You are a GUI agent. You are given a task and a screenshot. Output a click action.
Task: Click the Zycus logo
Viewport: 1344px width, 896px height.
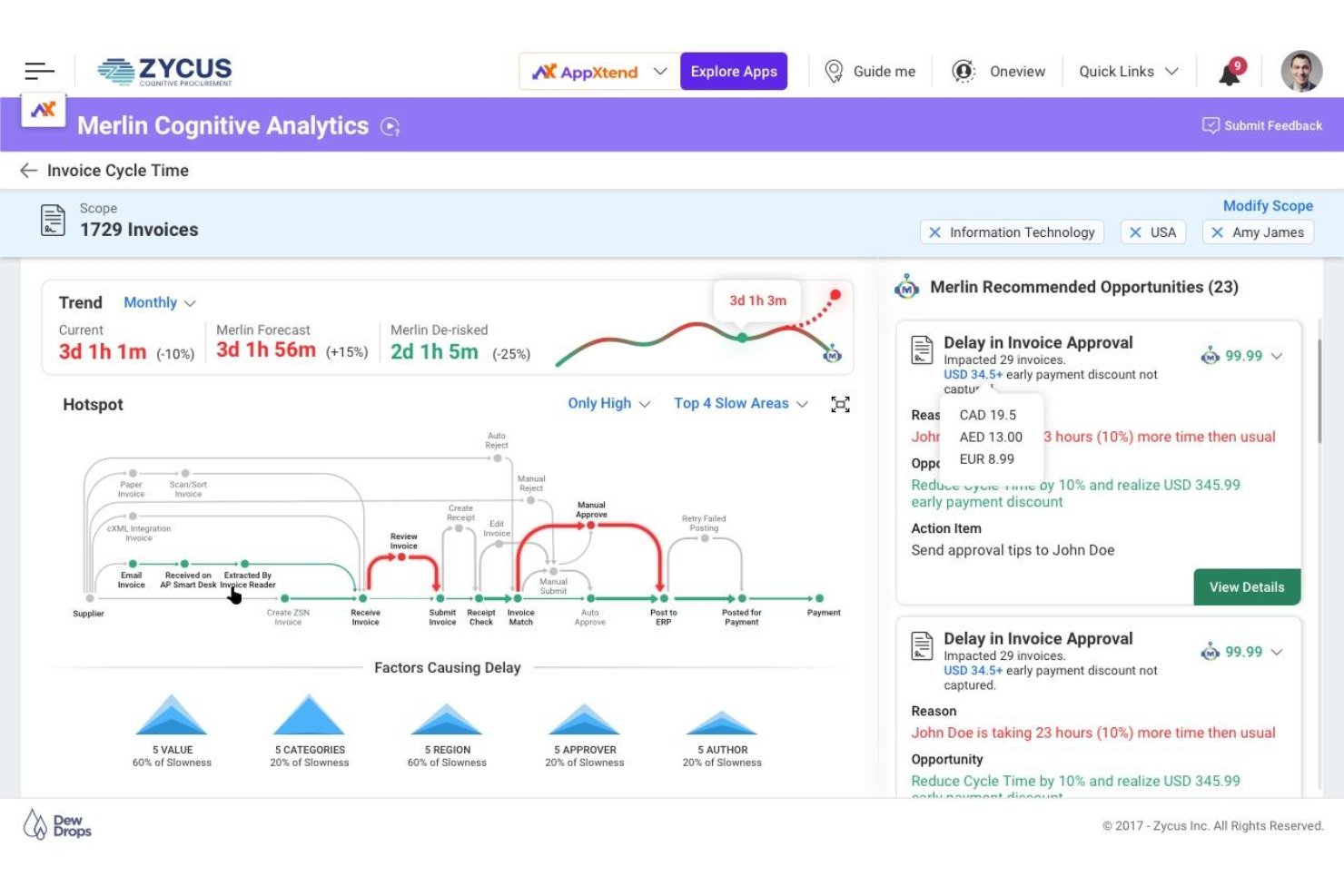coord(164,71)
